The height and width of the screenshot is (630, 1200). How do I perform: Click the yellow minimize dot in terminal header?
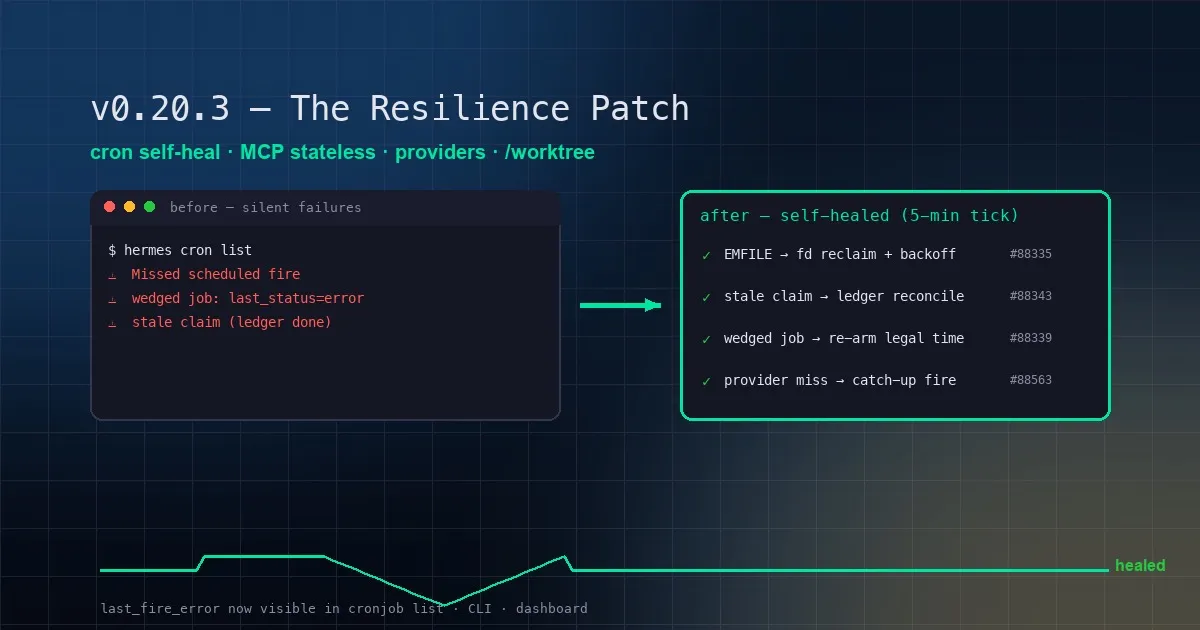point(129,207)
